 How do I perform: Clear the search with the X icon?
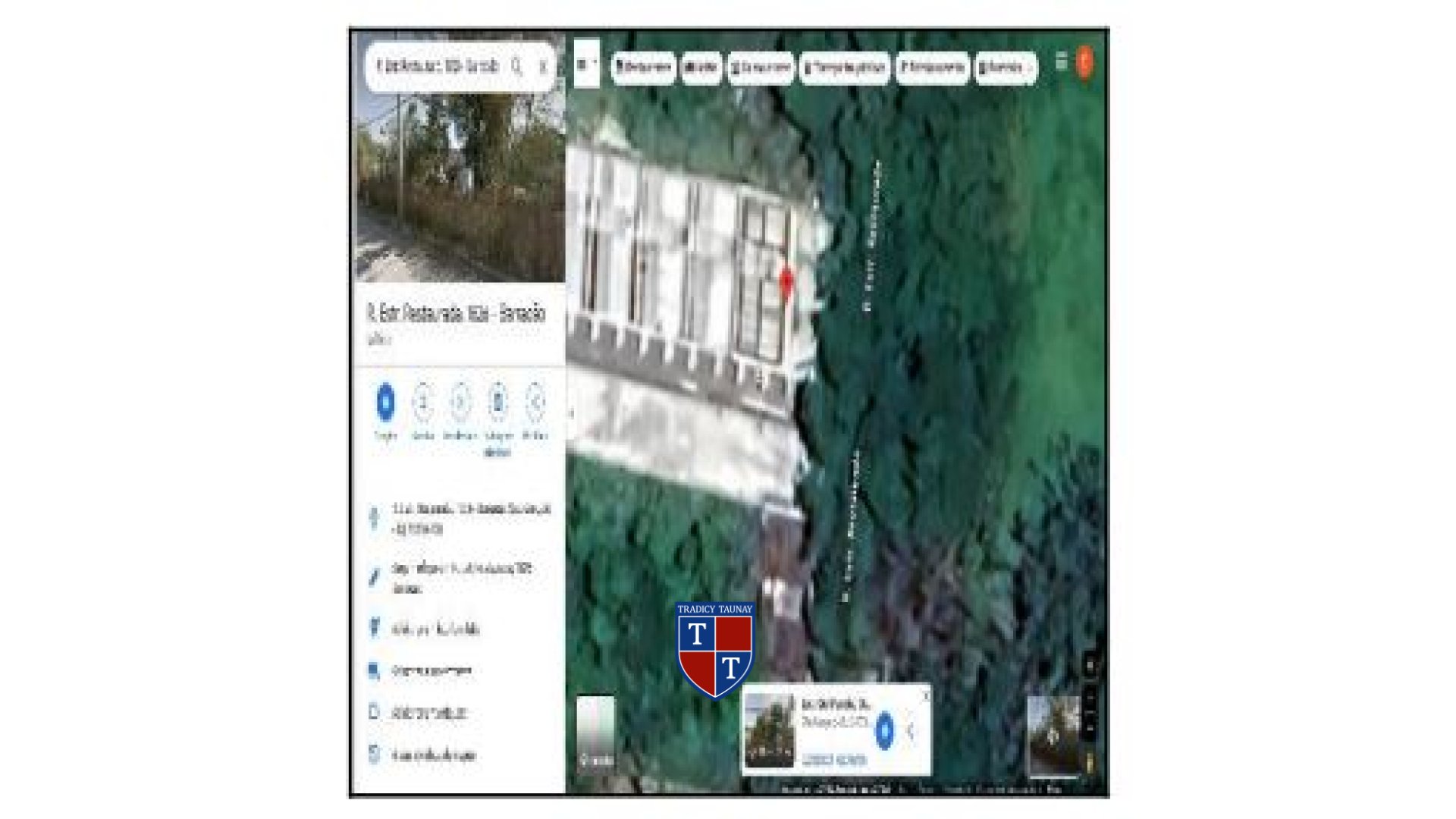(543, 67)
